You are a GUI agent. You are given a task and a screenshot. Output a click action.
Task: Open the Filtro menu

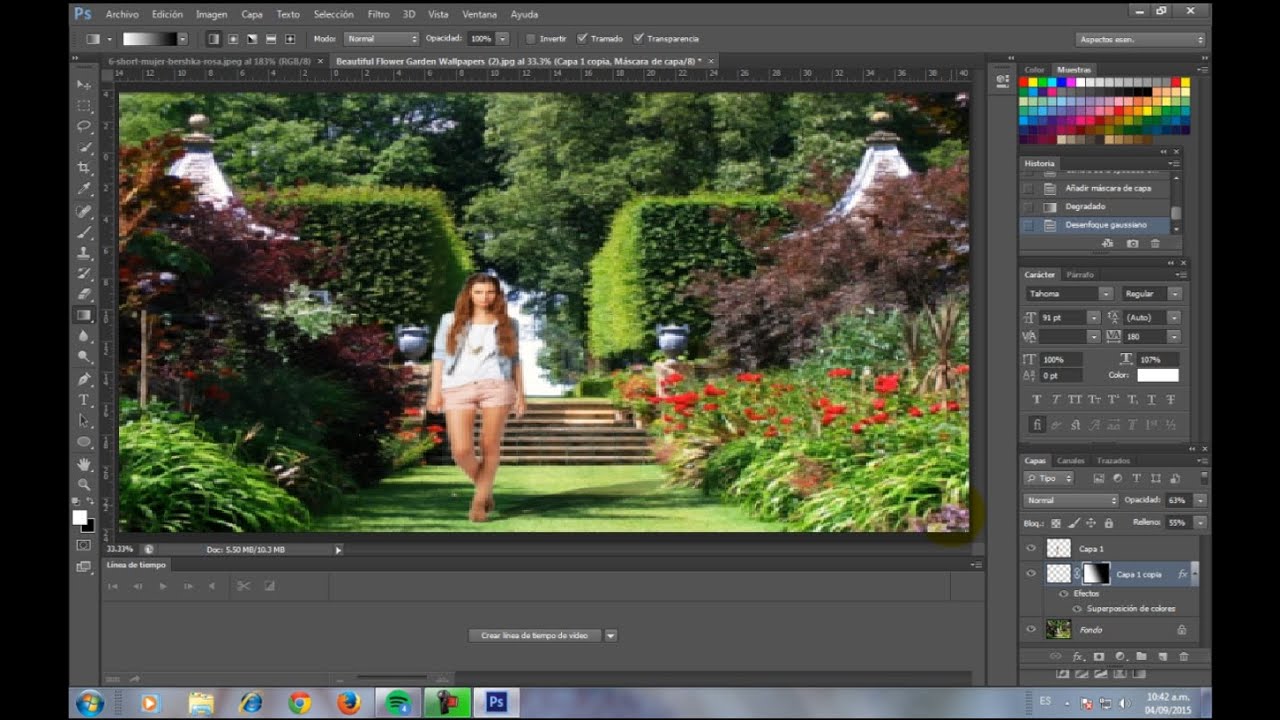(378, 15)
